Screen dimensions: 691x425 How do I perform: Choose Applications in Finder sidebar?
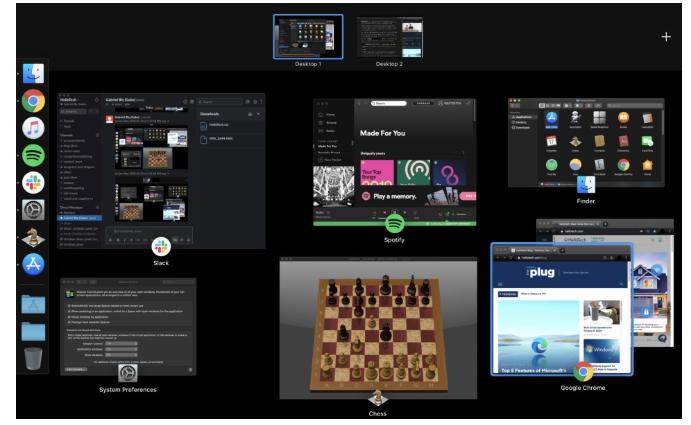coord(523,117)
